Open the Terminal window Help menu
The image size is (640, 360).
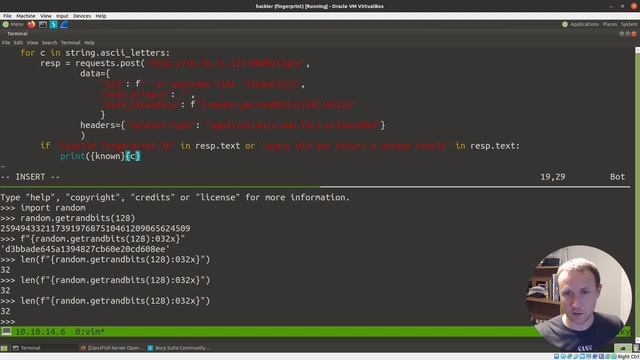coord(89,42)
